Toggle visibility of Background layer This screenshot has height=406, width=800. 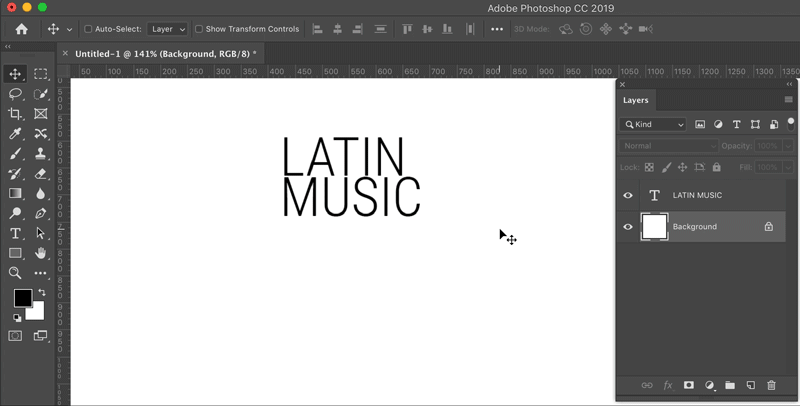(628, 227)
